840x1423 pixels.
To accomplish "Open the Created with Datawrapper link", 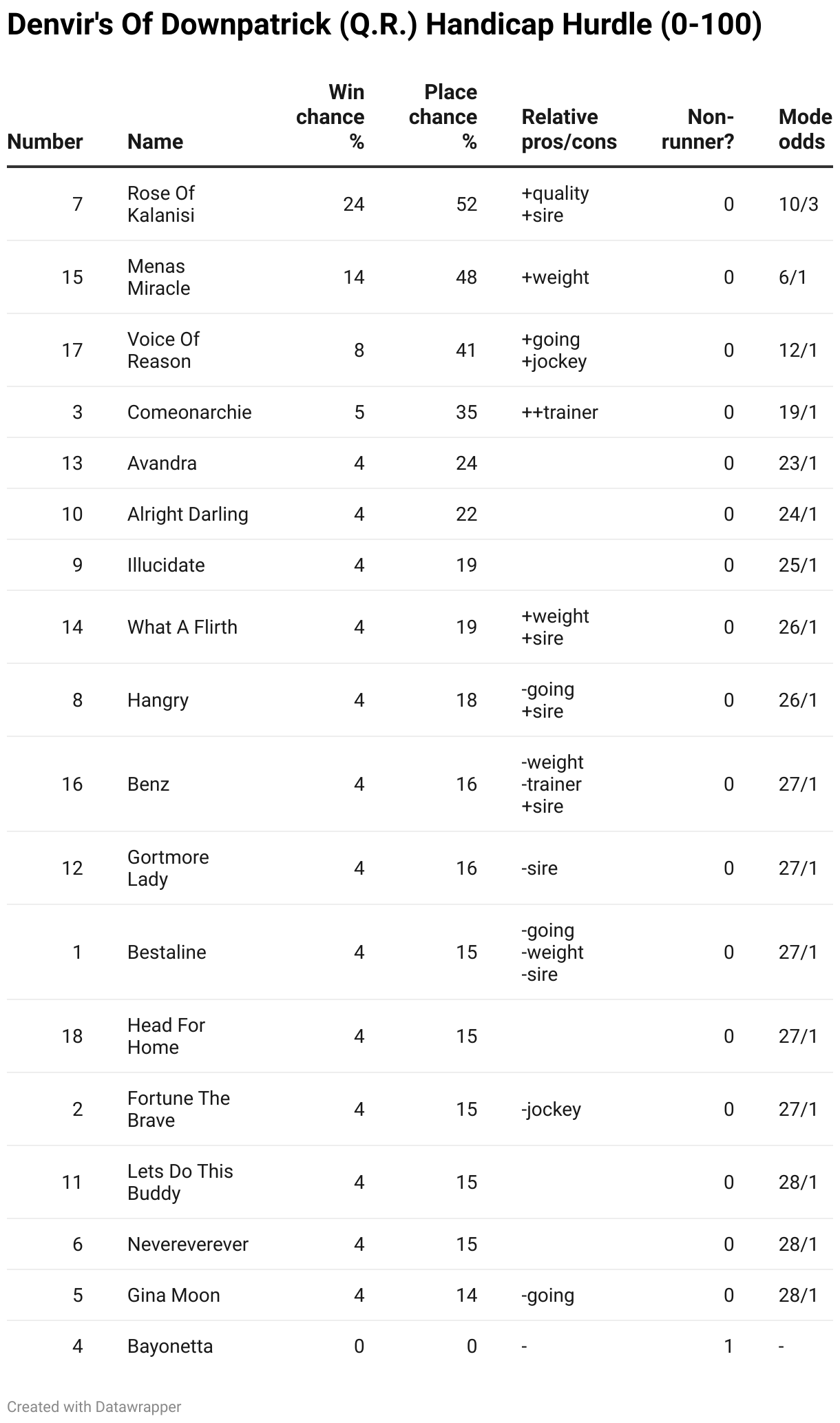I will click(94, 1407).
